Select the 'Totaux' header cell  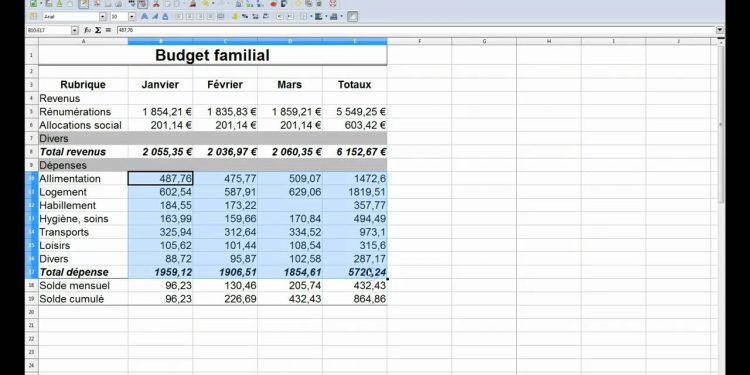tap(355, 85)
